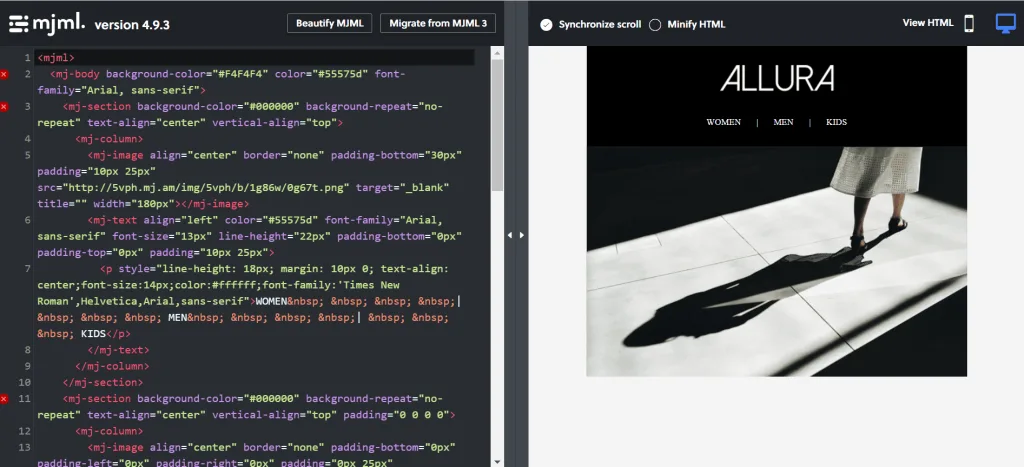Click error marker on line 3

coord(4,106)
